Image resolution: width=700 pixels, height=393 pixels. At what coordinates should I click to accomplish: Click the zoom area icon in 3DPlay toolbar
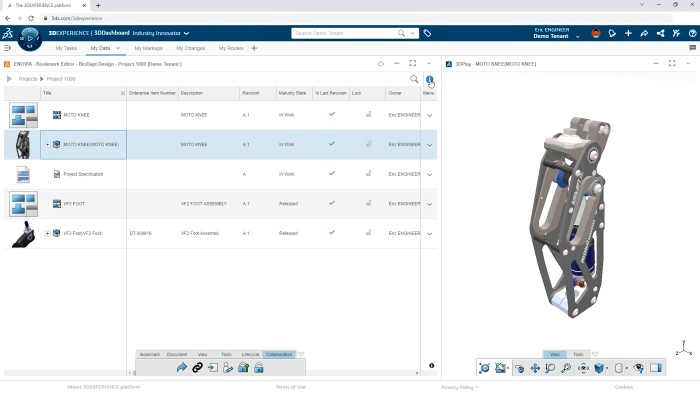550,368
